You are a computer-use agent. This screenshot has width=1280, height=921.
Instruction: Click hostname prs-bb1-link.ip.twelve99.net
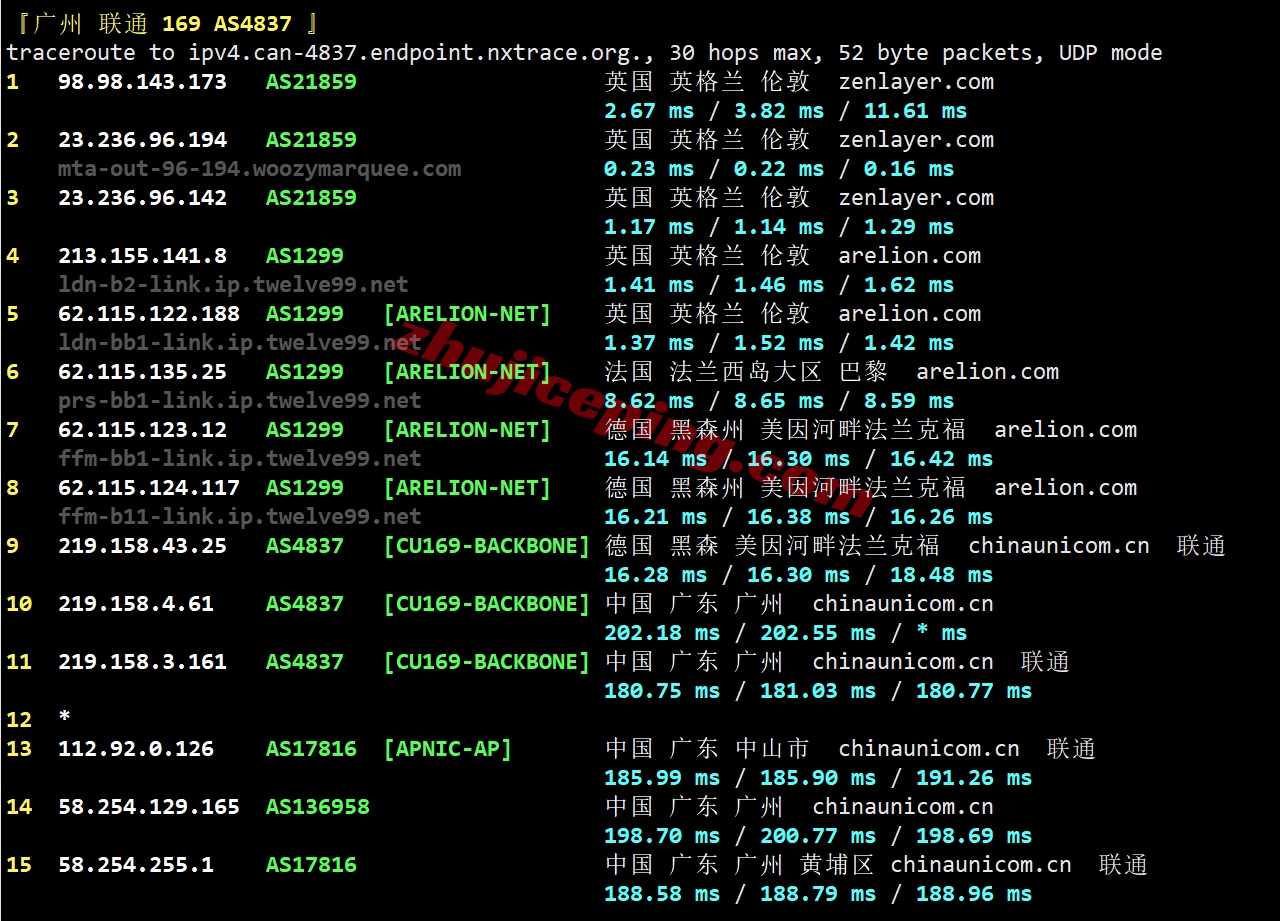click(239, 401)
